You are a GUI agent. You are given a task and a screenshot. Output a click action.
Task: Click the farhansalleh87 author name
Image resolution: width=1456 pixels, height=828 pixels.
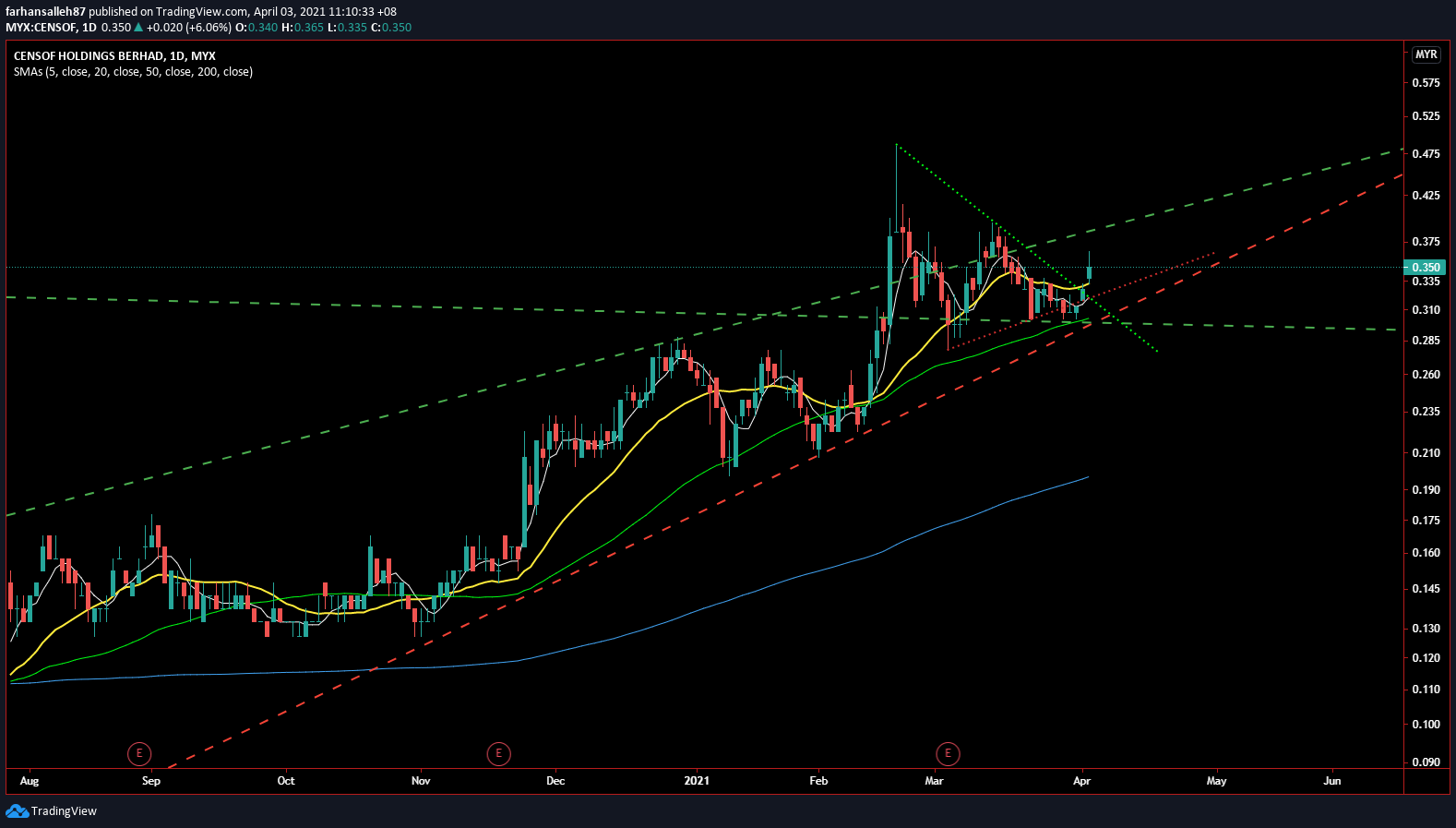(45, 12)
